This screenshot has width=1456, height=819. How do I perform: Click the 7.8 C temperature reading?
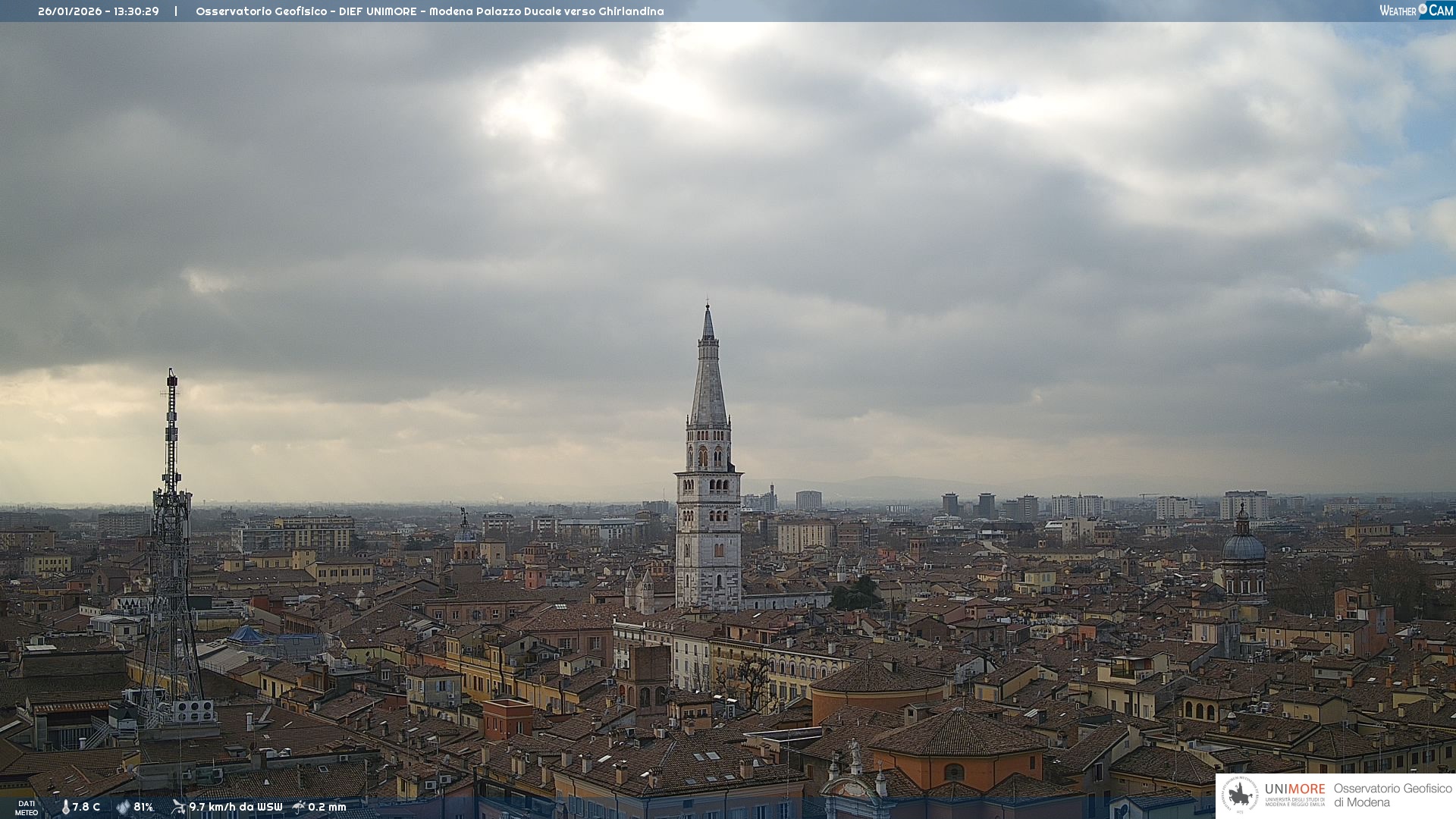click(86, 807)
